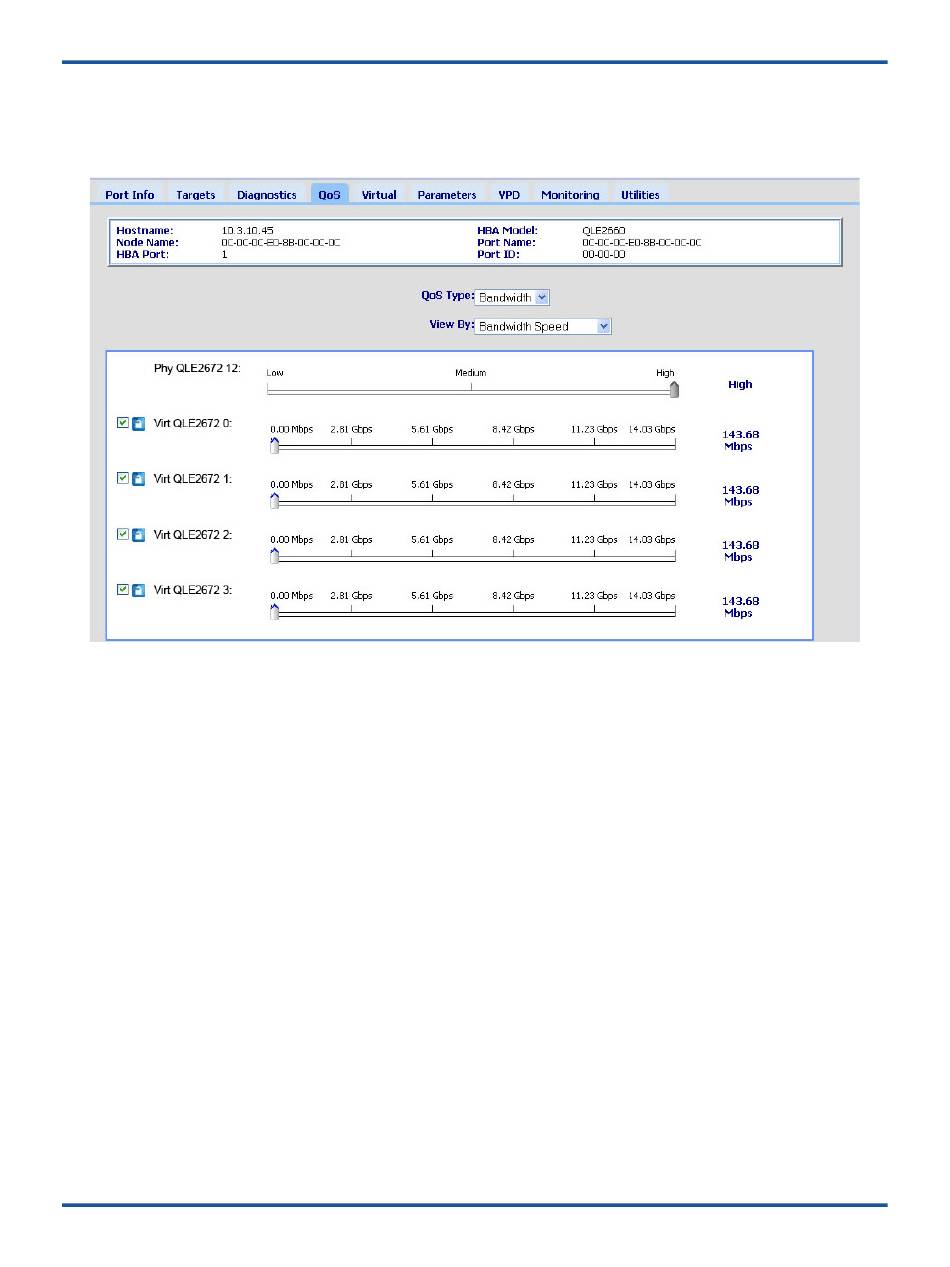Toggle the lock icon for Virt QLE2672 3
Image resolution: width=950 pixels, height=1267 pixels.
tap(139, 590)
